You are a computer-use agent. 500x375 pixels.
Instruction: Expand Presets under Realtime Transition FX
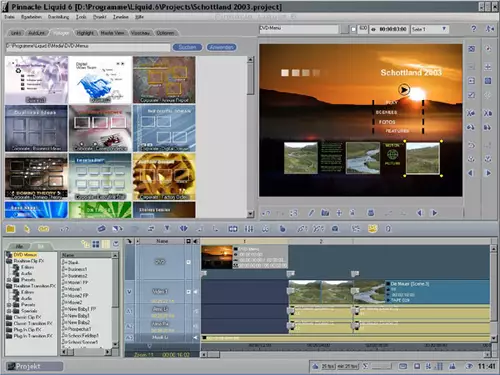click(x=9, y=305)
